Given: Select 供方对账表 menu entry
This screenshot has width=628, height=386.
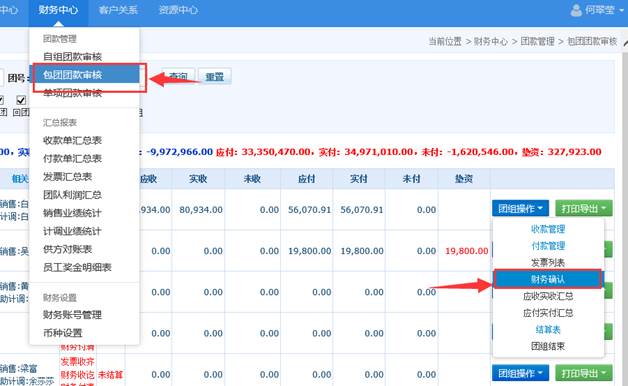Looking at the screenshot, I should pos(68,249).
